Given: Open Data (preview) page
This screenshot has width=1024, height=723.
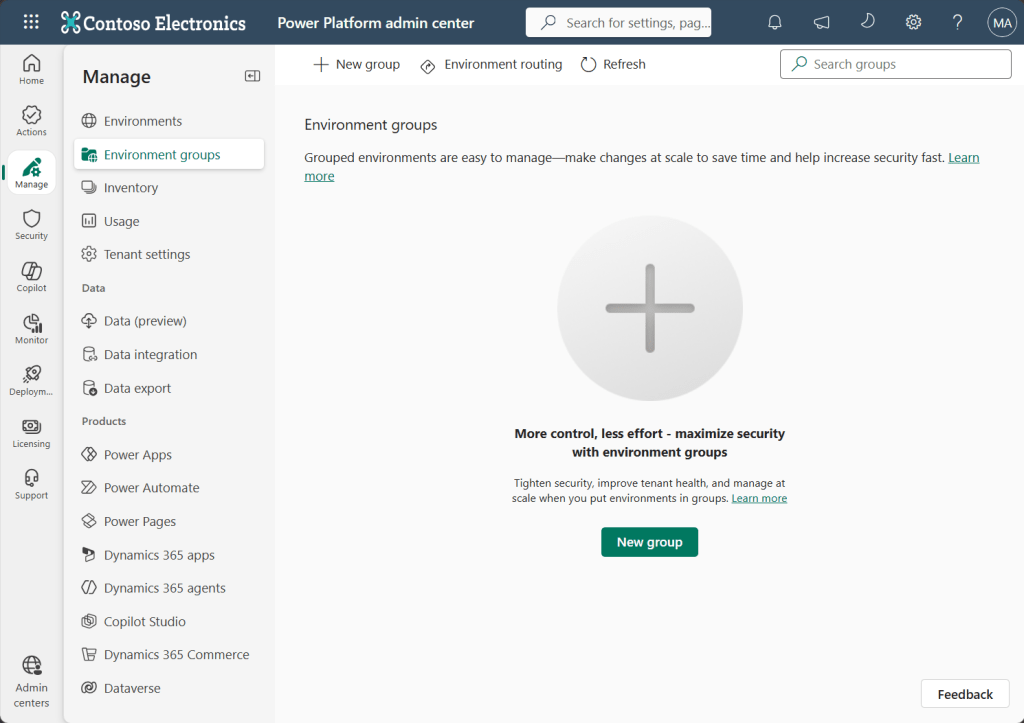Looking at the screenshot, I should [x=169, y=321].
